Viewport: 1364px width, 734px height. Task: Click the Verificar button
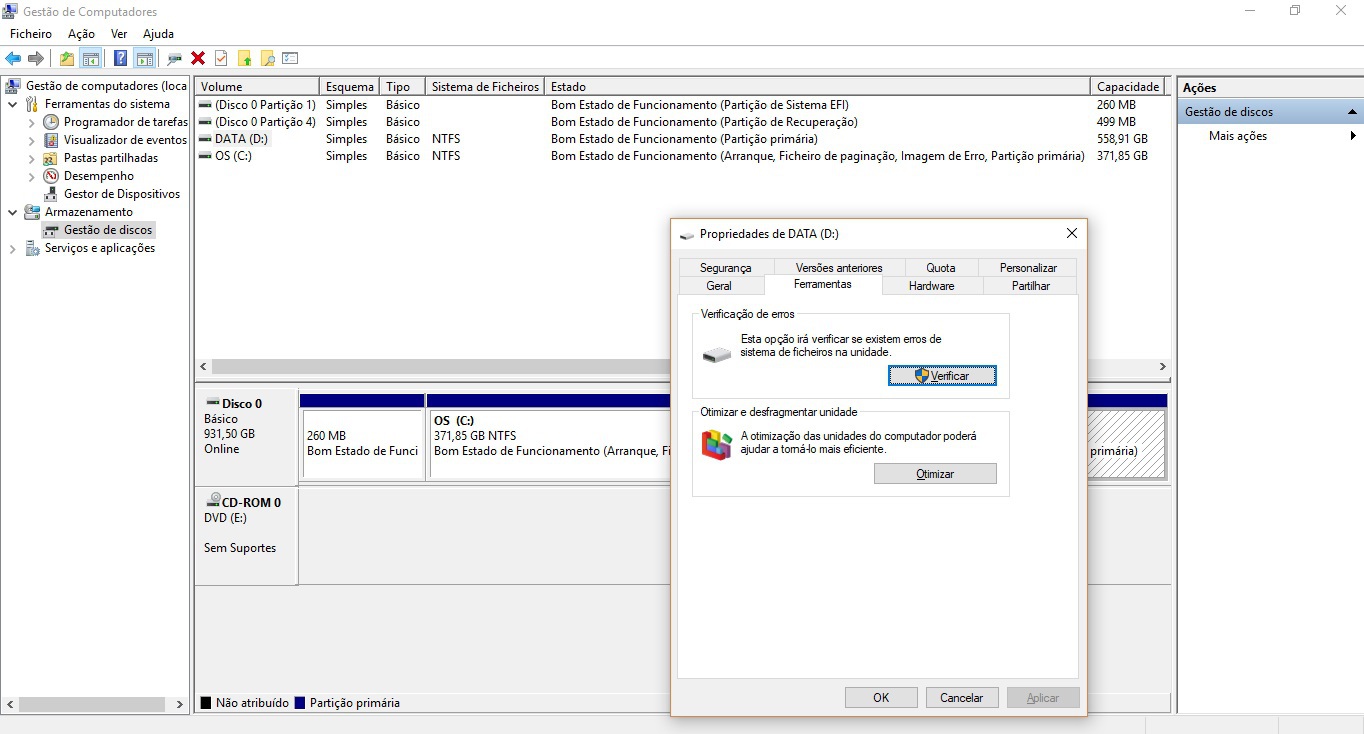[x=941, y=376]
